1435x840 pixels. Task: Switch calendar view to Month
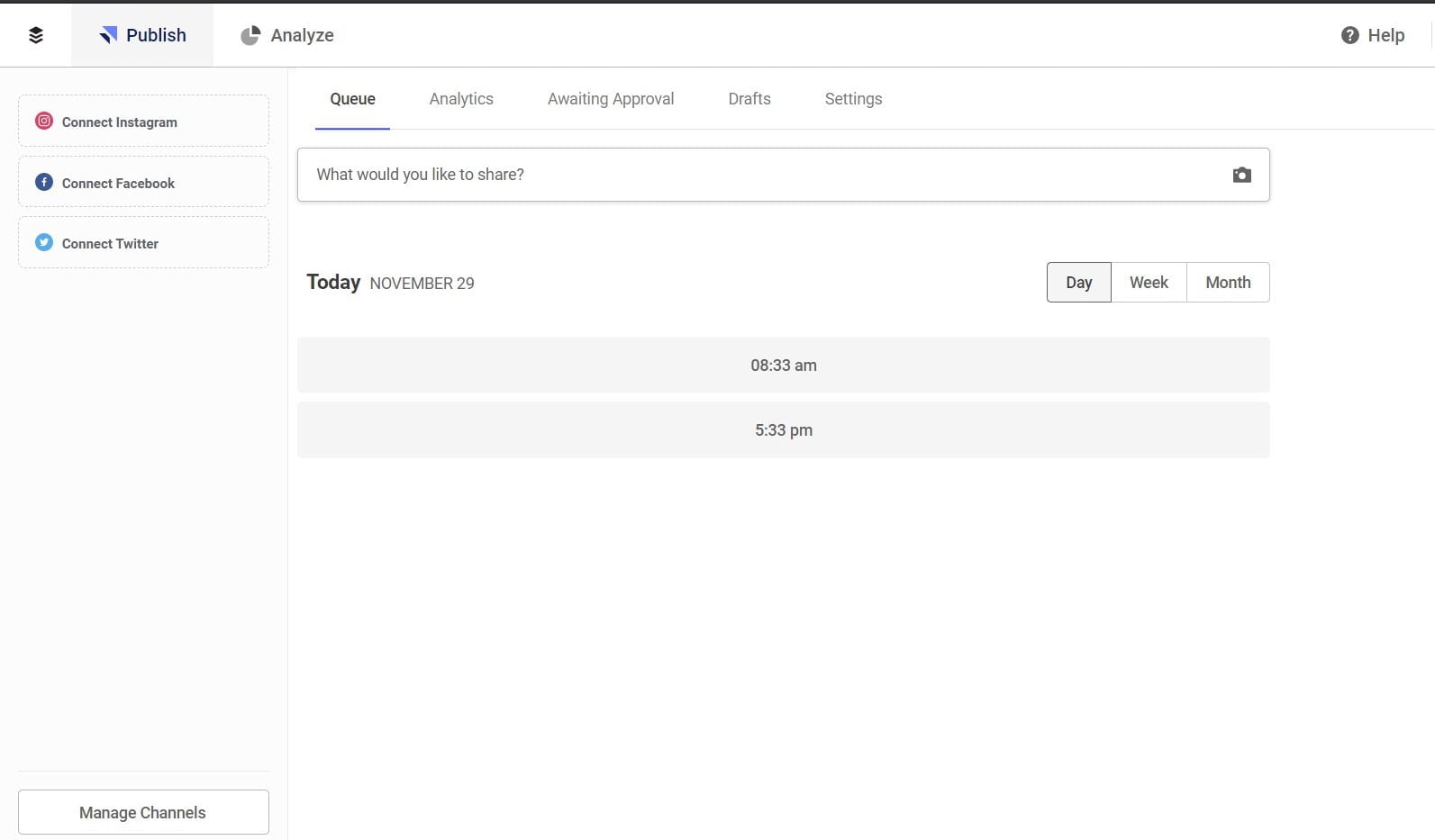pyautogui.click(x=1228, y=283)
